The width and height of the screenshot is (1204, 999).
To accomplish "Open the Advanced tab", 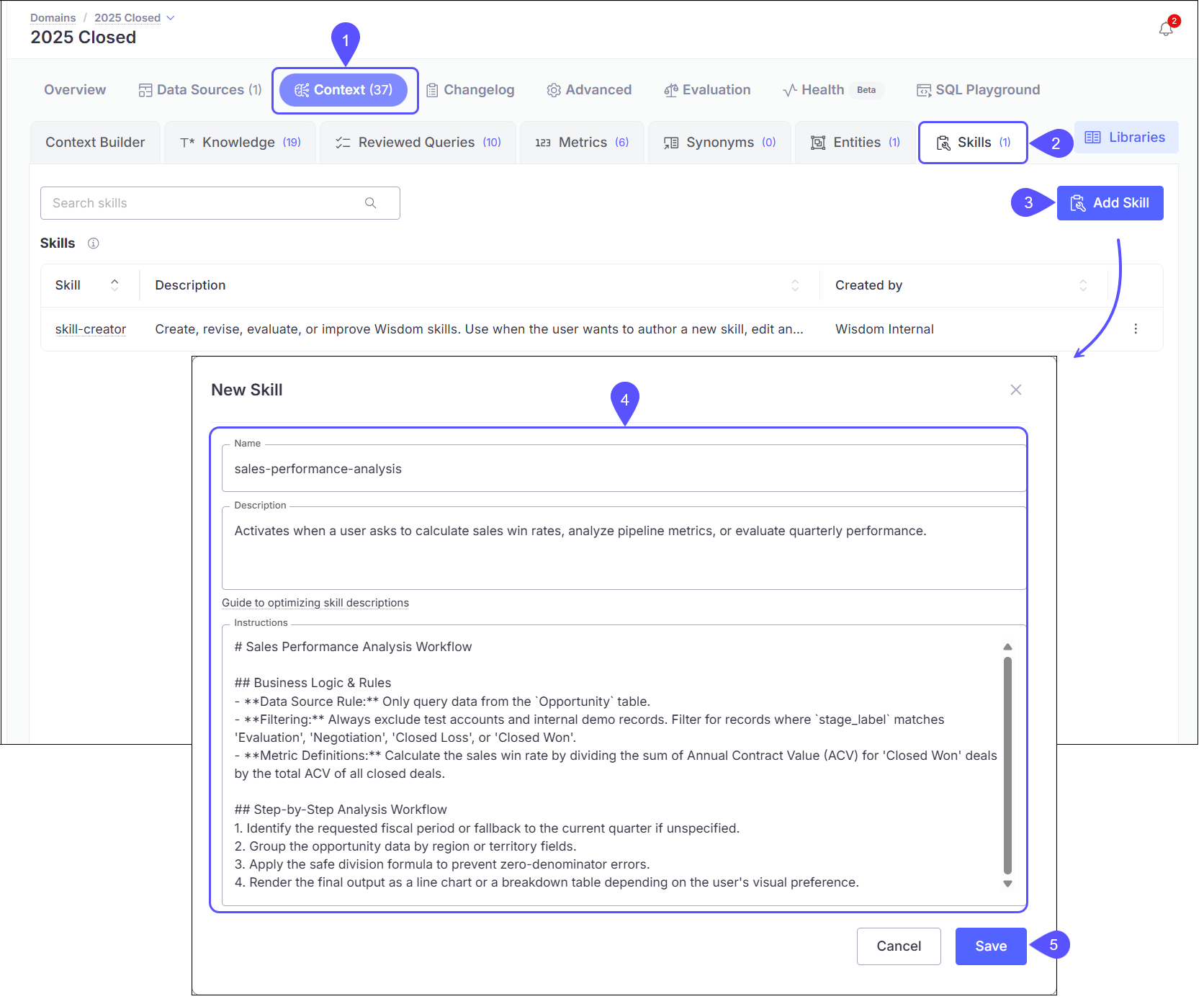I will point(589,90).
